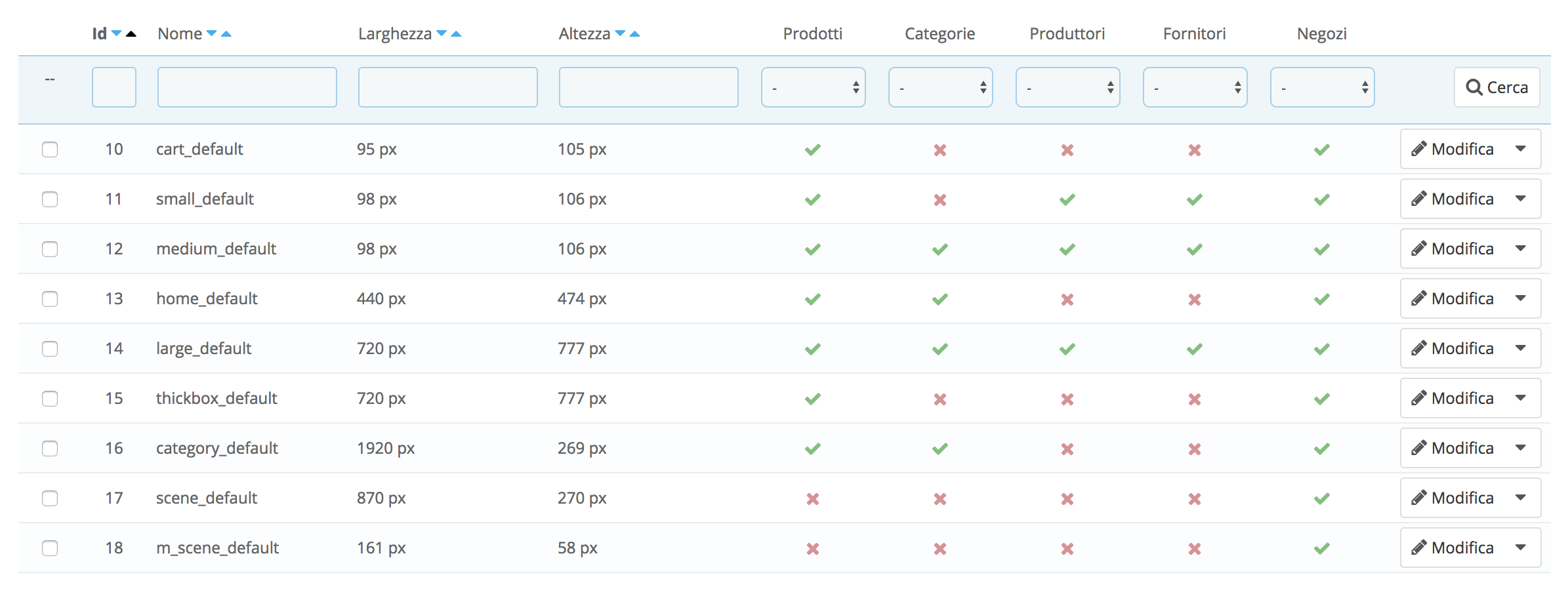
Task: Select the cart_default row checkbox
Action: 50,150
